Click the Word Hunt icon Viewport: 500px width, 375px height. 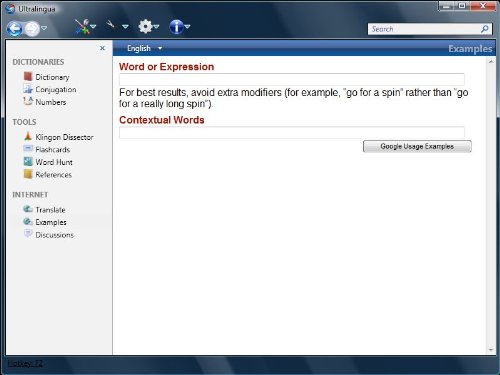28,161
